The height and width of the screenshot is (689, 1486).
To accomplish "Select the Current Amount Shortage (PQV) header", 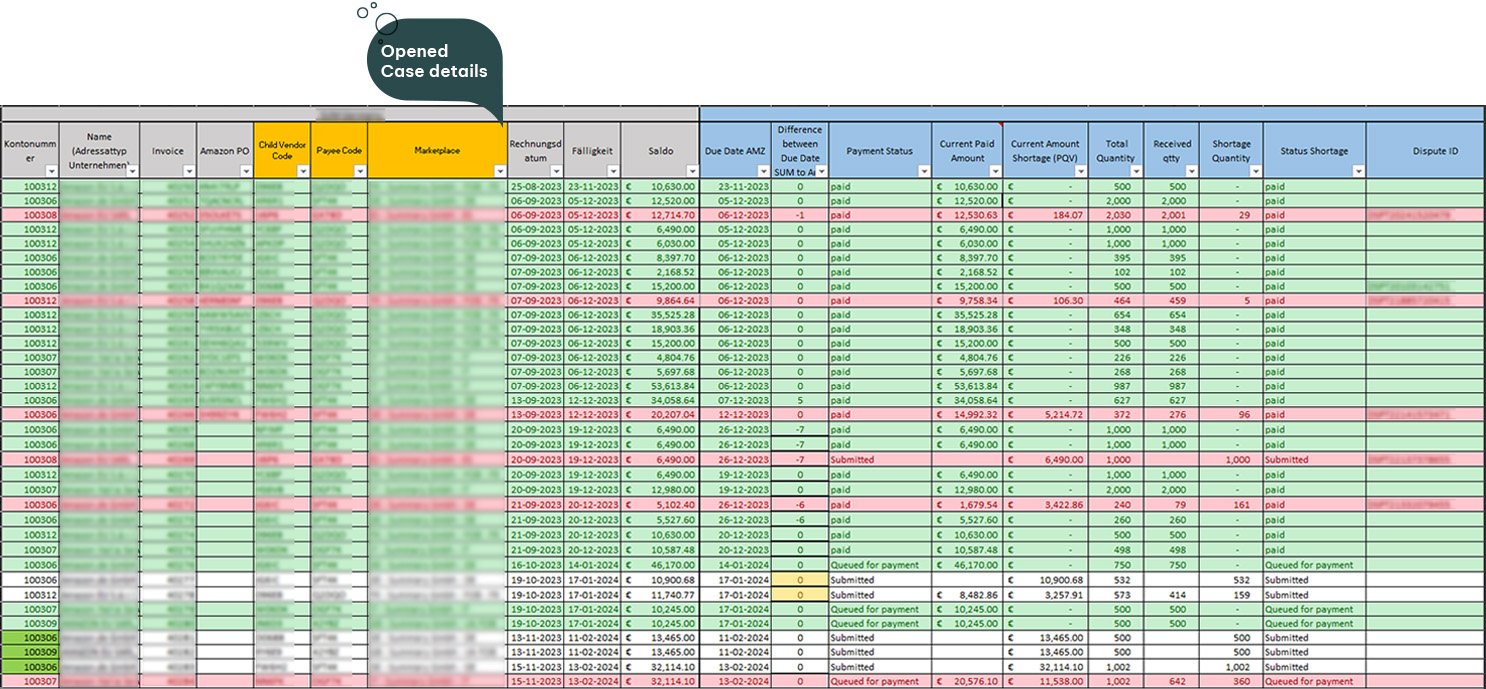I will (1045, 150).
